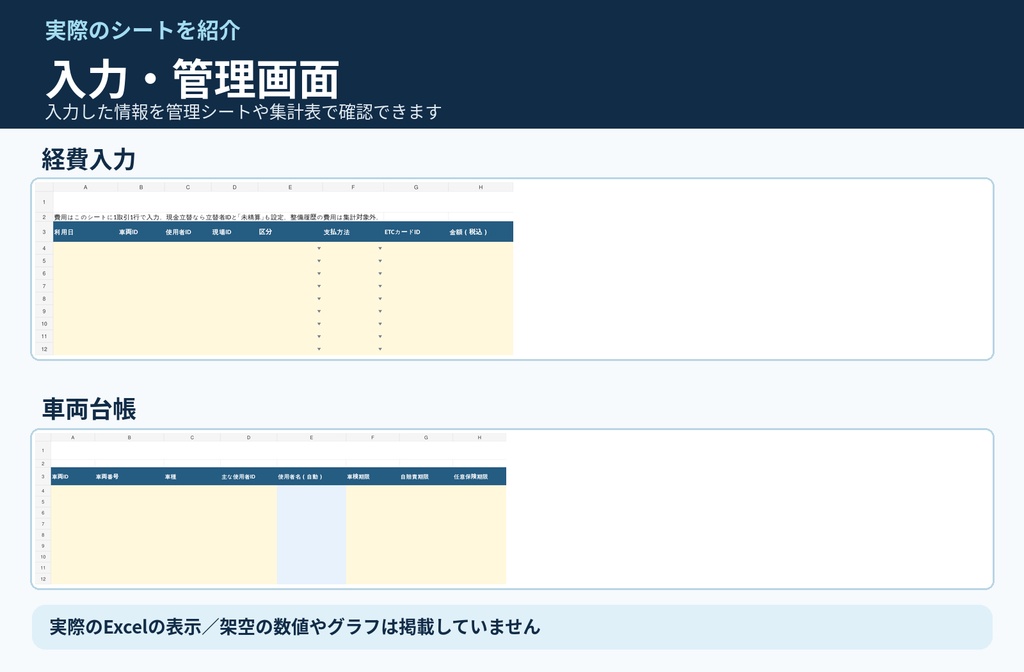Click the note text starting 費用はこのシートに
The height and width of the screenshot is (672, 1024).
216,217
